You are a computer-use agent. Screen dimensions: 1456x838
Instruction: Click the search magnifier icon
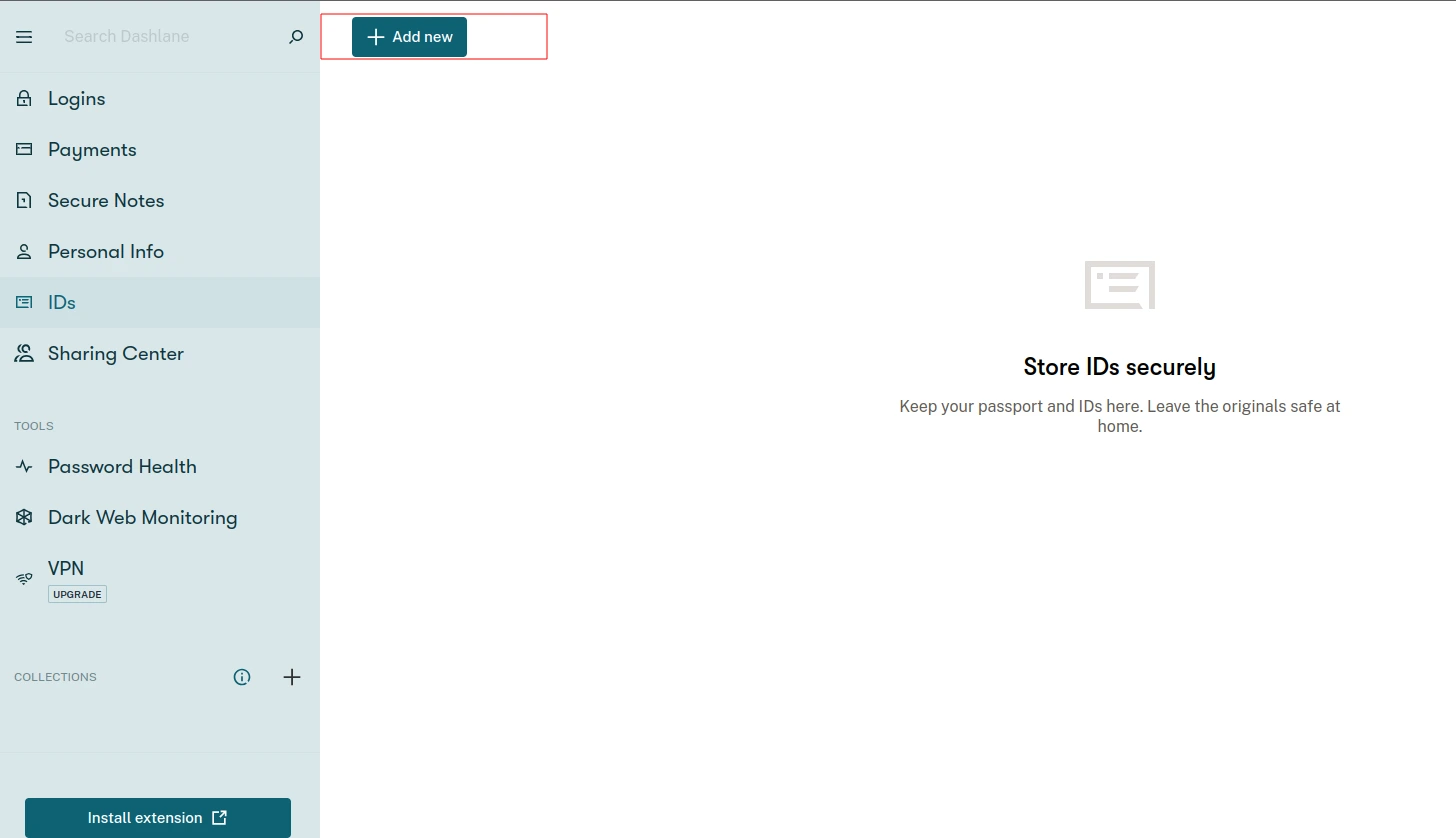296,37
